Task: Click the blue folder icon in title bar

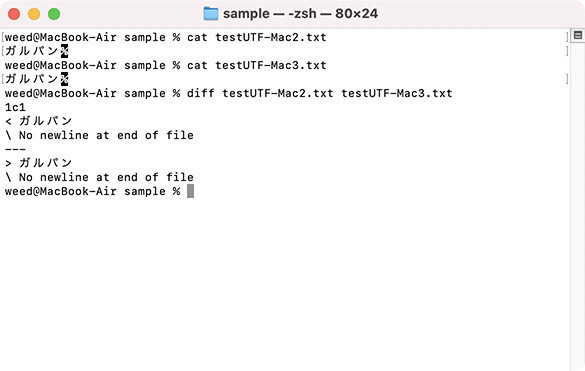Action: point(211,14)
